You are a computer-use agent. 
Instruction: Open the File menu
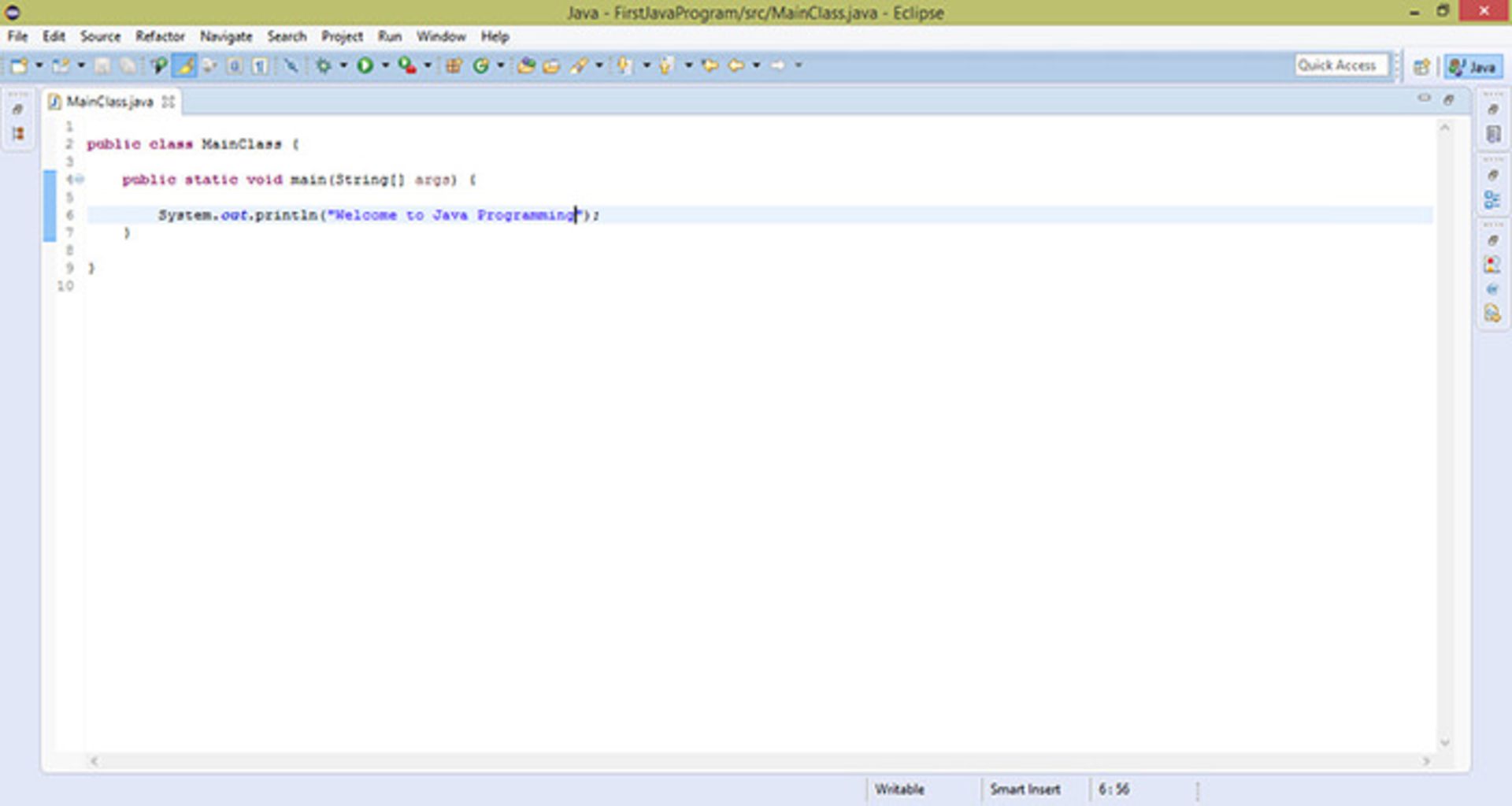(17, 36)
